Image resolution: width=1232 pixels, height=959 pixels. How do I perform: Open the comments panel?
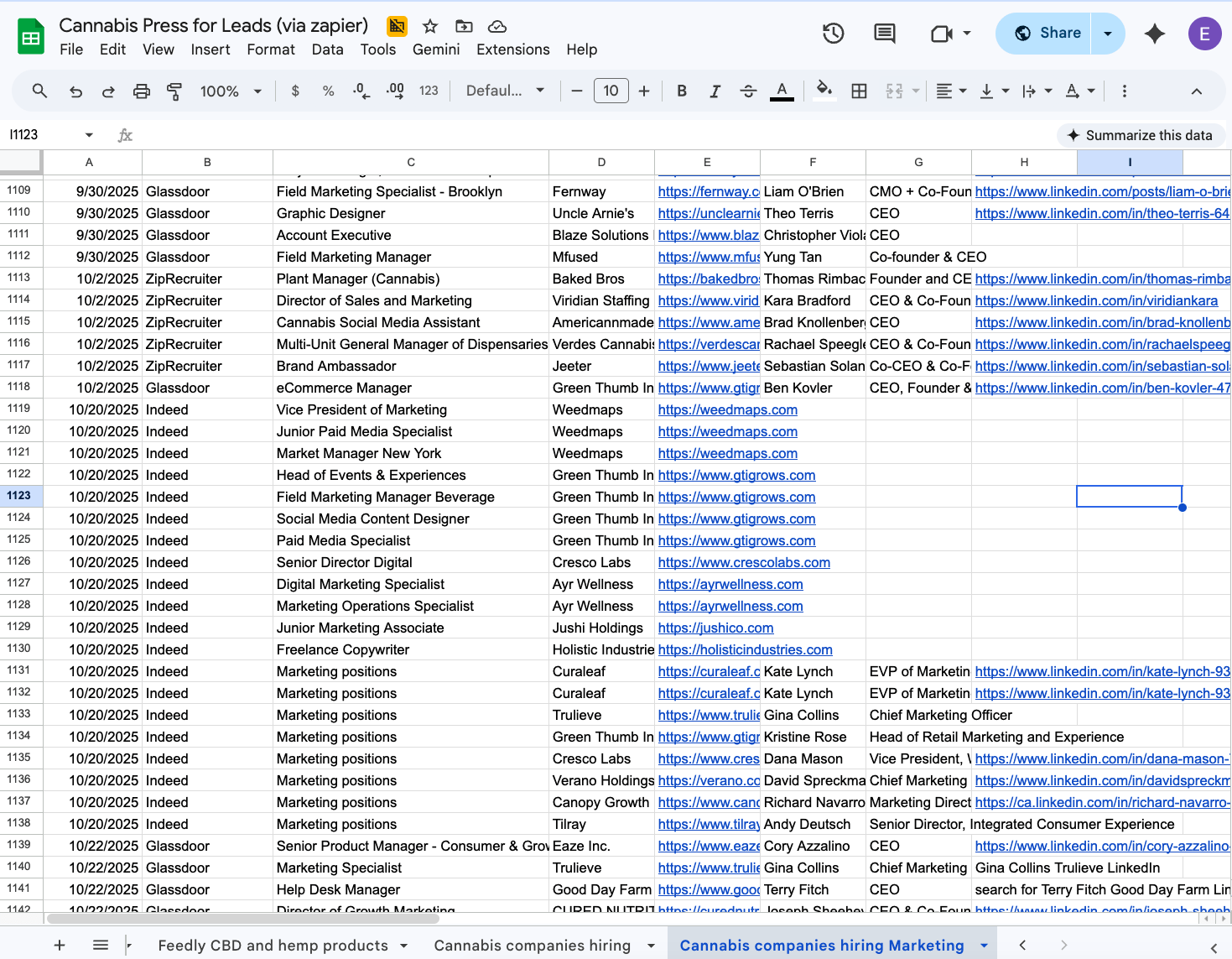point(884,34)
